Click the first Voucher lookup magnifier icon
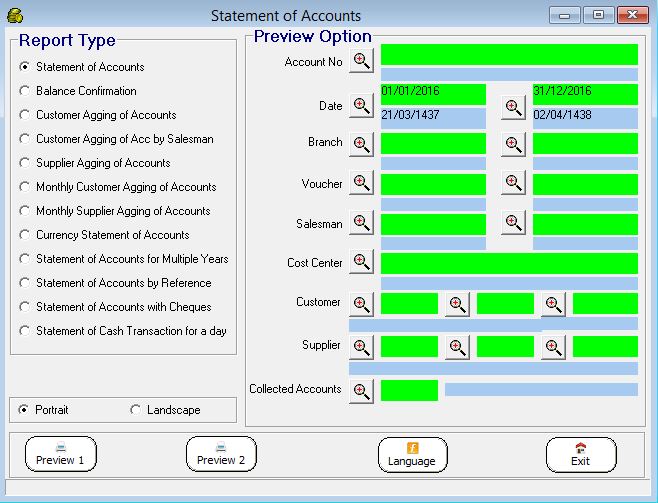The height and width of the screenshot is (503, 658). tap(361, 182)
